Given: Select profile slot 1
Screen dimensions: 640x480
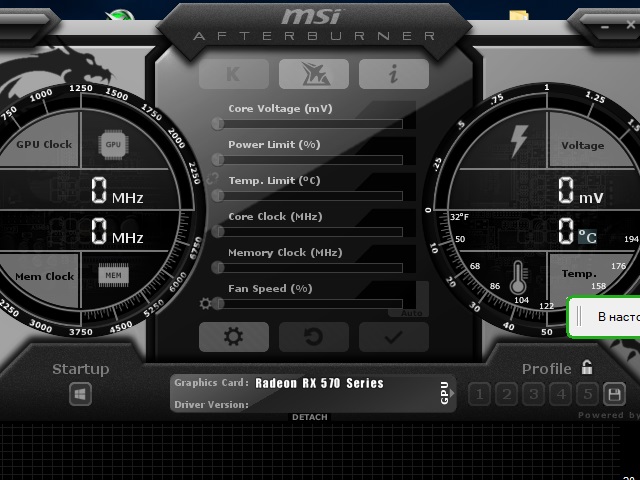Looking at the screenshot, I should point(480,394).
